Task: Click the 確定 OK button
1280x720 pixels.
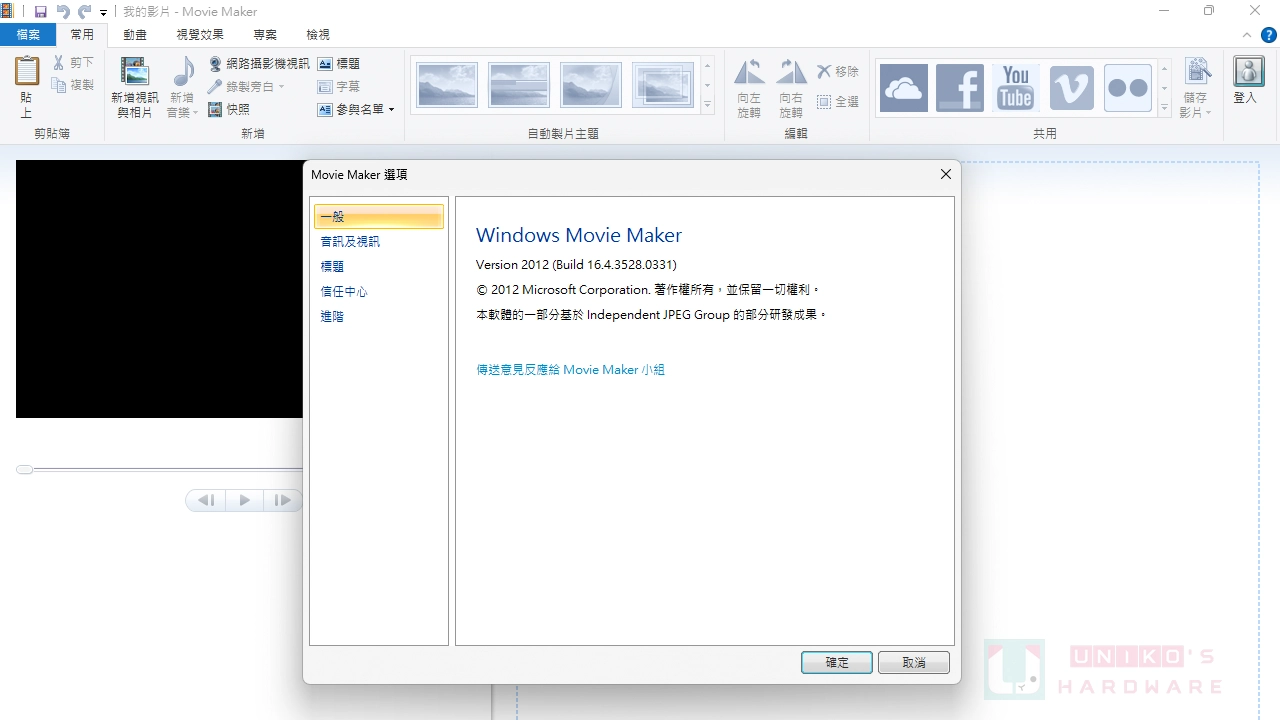Action: coord(837,663)
